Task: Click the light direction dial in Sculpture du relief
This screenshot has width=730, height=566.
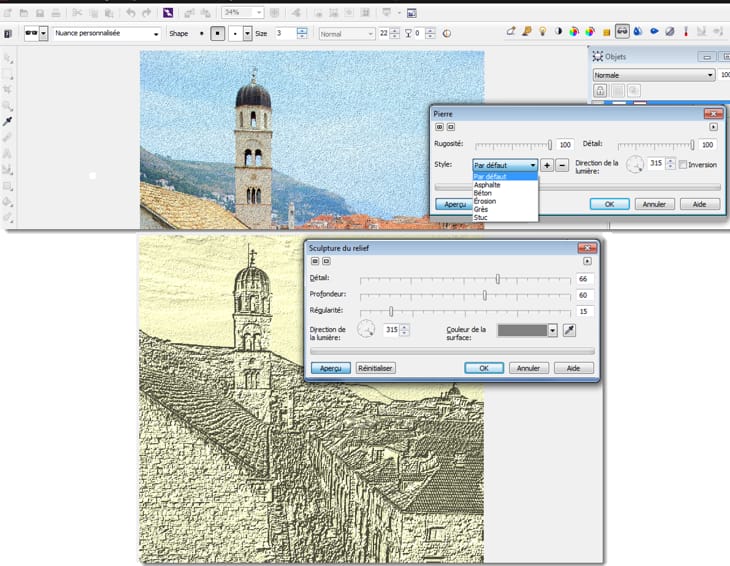Action: 366,329
